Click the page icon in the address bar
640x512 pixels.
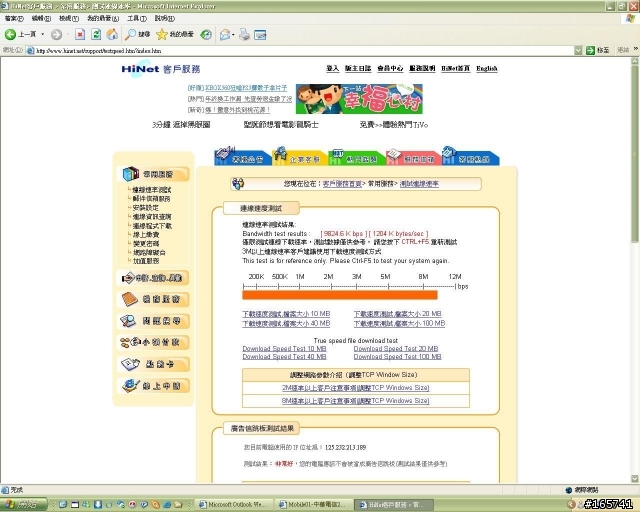(x=30, y=51)
